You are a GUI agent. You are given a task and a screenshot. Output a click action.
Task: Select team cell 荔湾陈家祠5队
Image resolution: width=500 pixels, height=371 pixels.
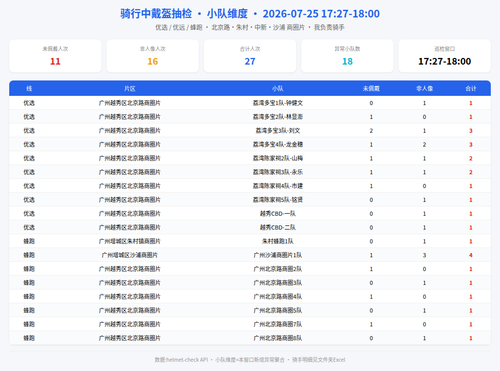click(278, 200)
